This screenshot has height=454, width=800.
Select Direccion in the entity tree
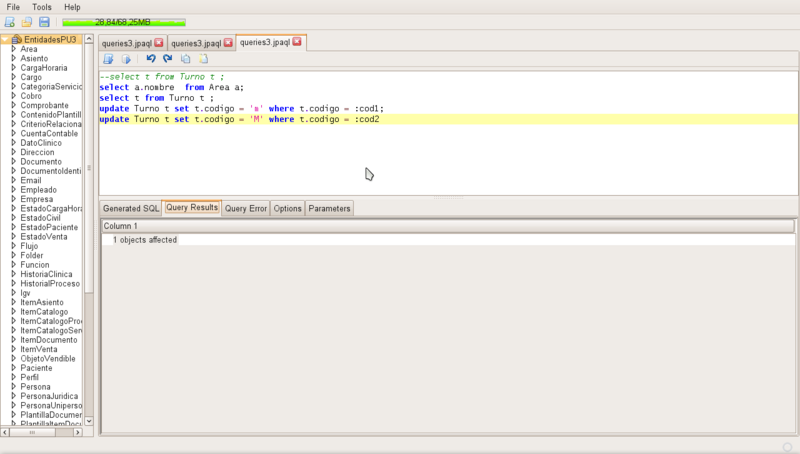click(37, 152)
